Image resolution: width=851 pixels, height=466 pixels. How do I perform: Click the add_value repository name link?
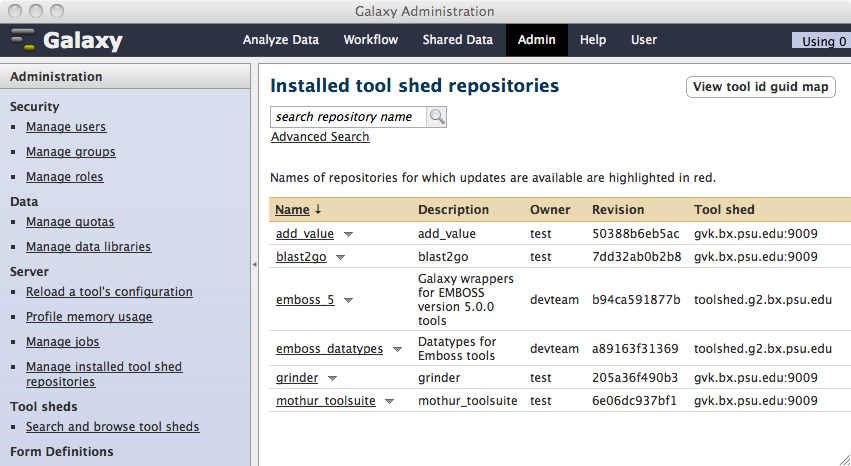tap(304, 234)
